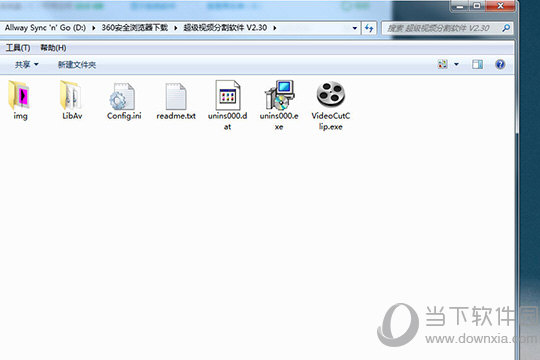Click the unins000.dat file name label
Viewport: 540px width, 360px height.
228,121
